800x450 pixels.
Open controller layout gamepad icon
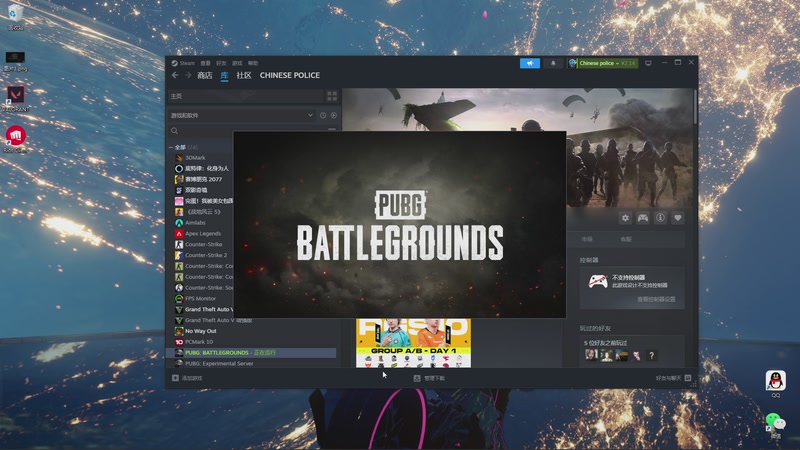(642, 218)
